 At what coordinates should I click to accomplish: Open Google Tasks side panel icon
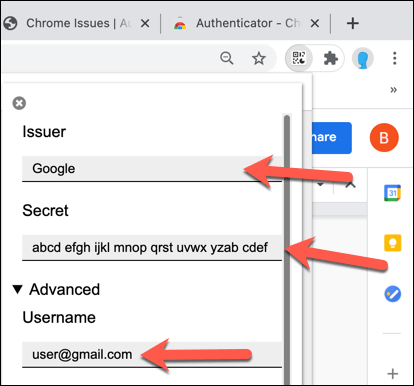[x=392, y=294]
